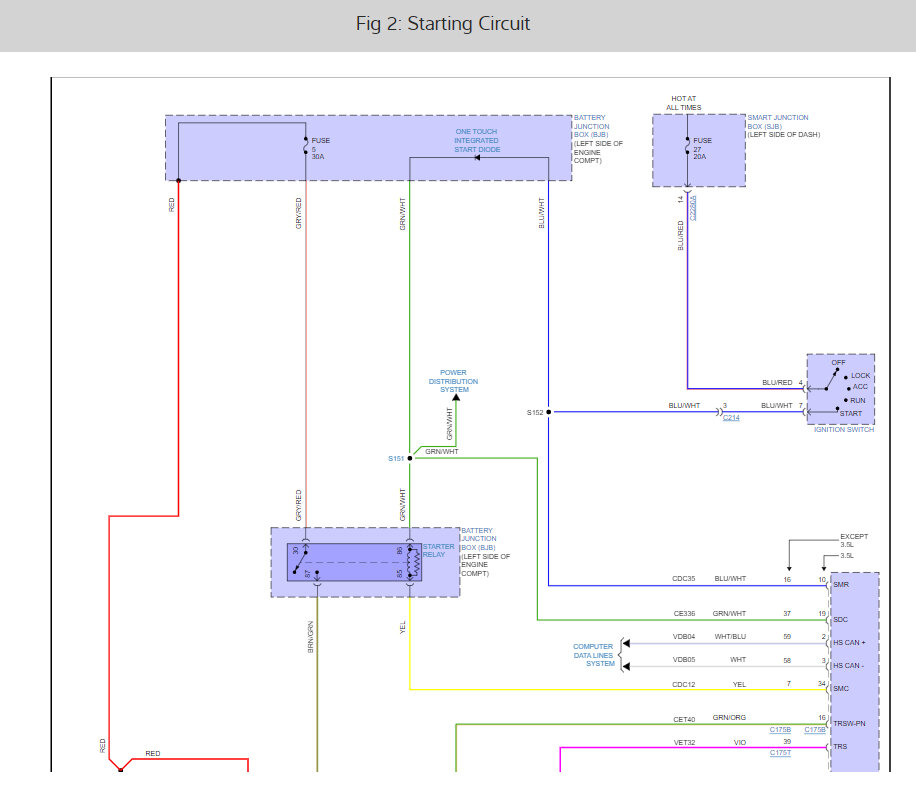Open the C175T connector link
The width and height of the screenshot is (916, 799).
(780, 753)
